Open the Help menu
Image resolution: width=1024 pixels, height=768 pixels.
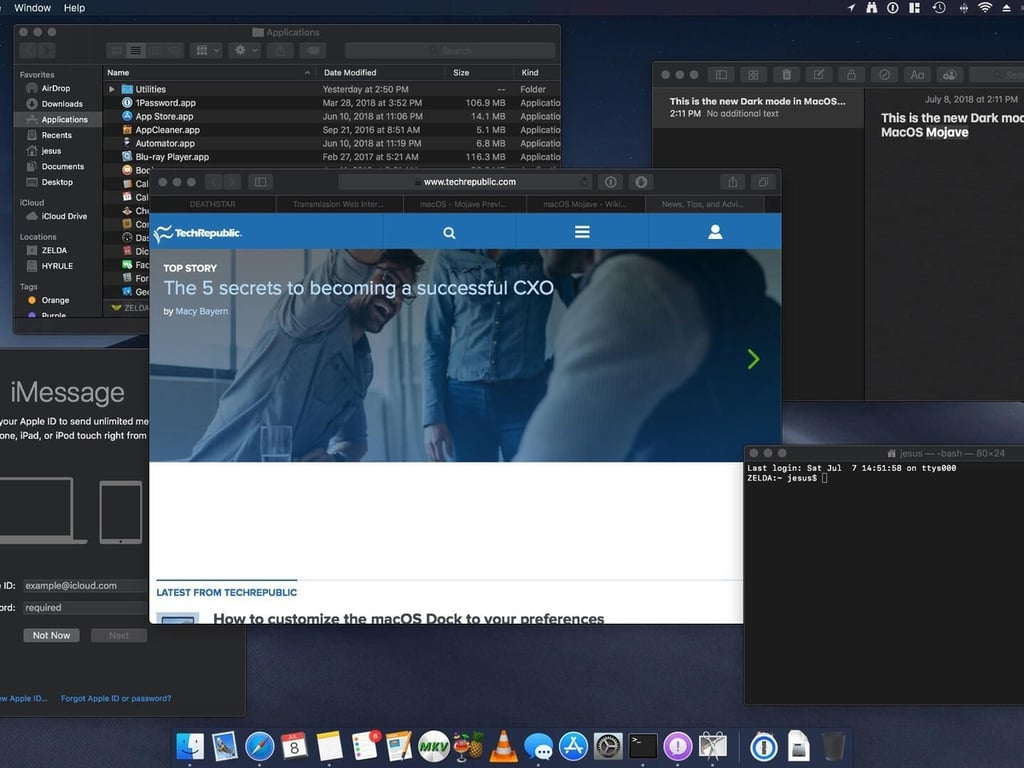pyautogui.click(x=74, y=8)
